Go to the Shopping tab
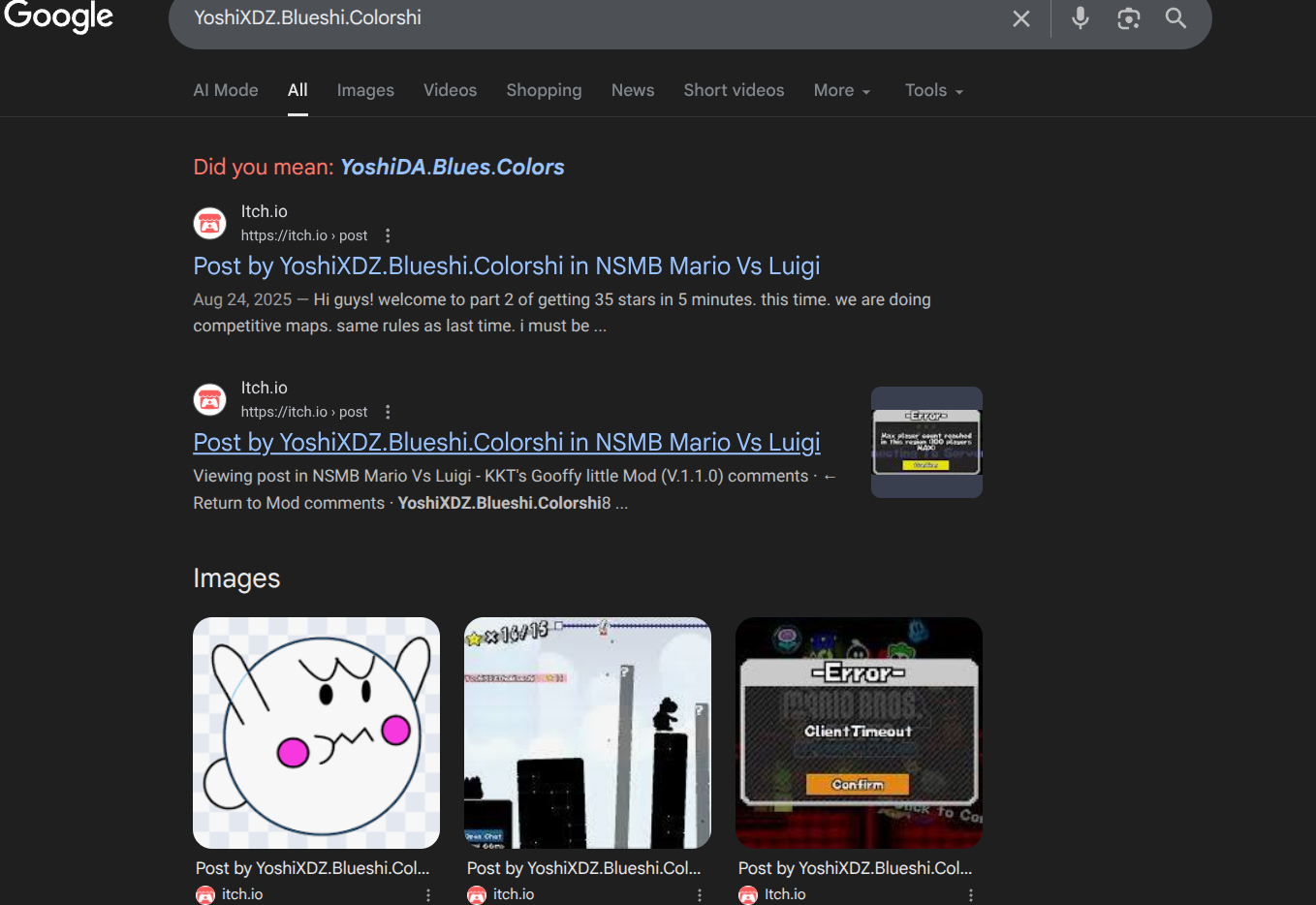The width and height of the screenshot is (1316, 905). point(544,90)
